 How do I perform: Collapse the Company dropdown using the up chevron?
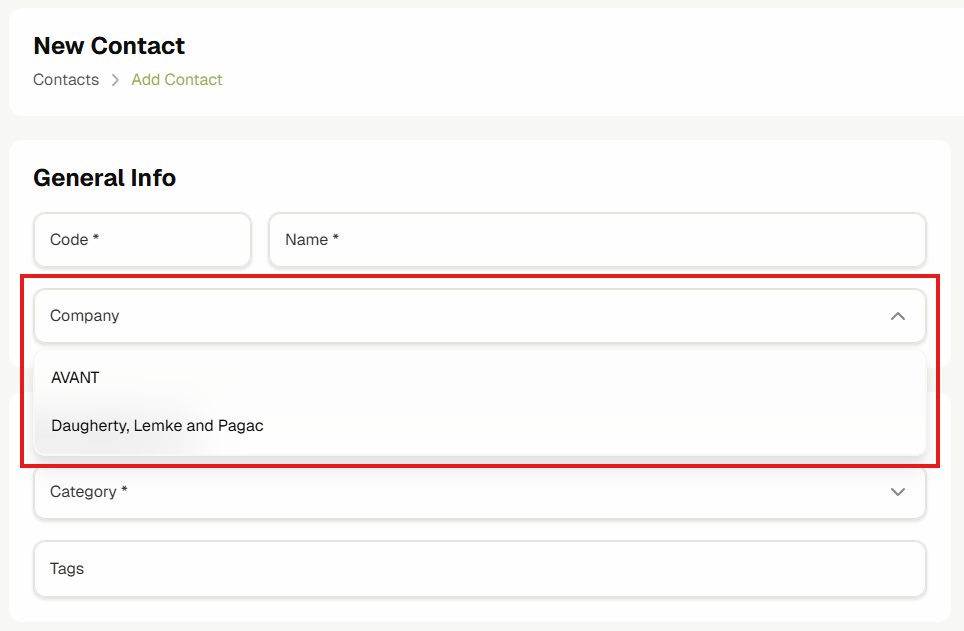(x=897, y=316)
